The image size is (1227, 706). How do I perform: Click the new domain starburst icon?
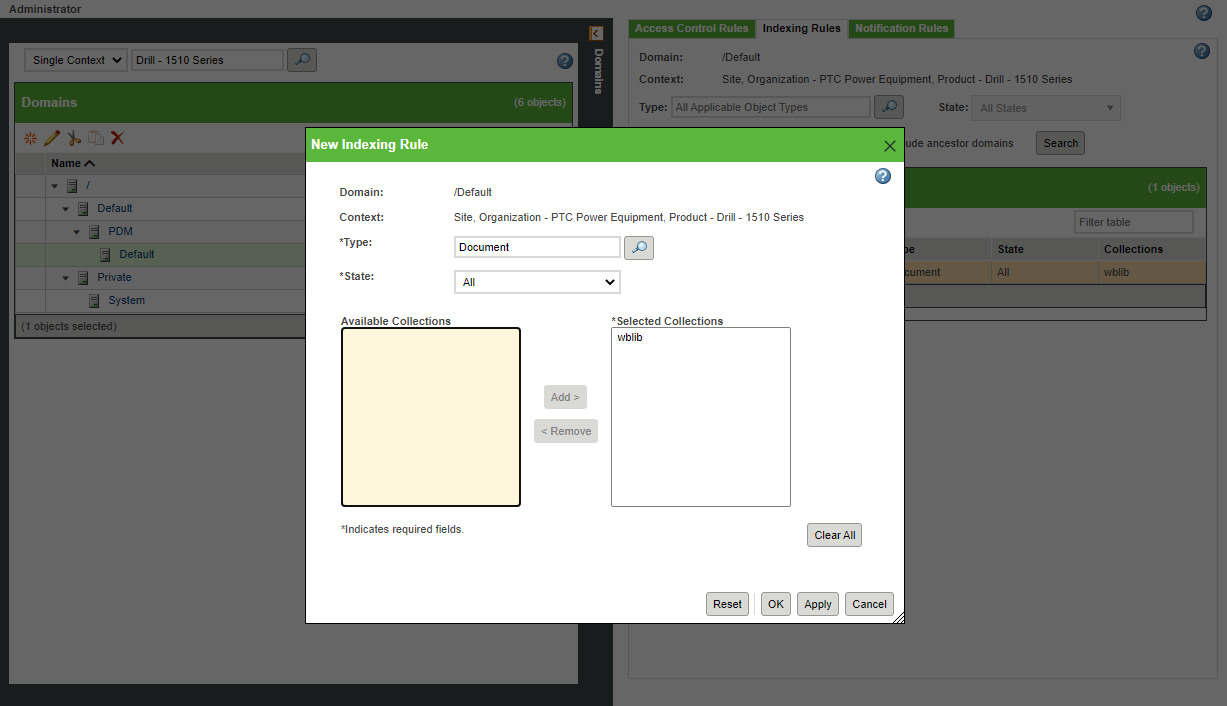tap(30, 138)
